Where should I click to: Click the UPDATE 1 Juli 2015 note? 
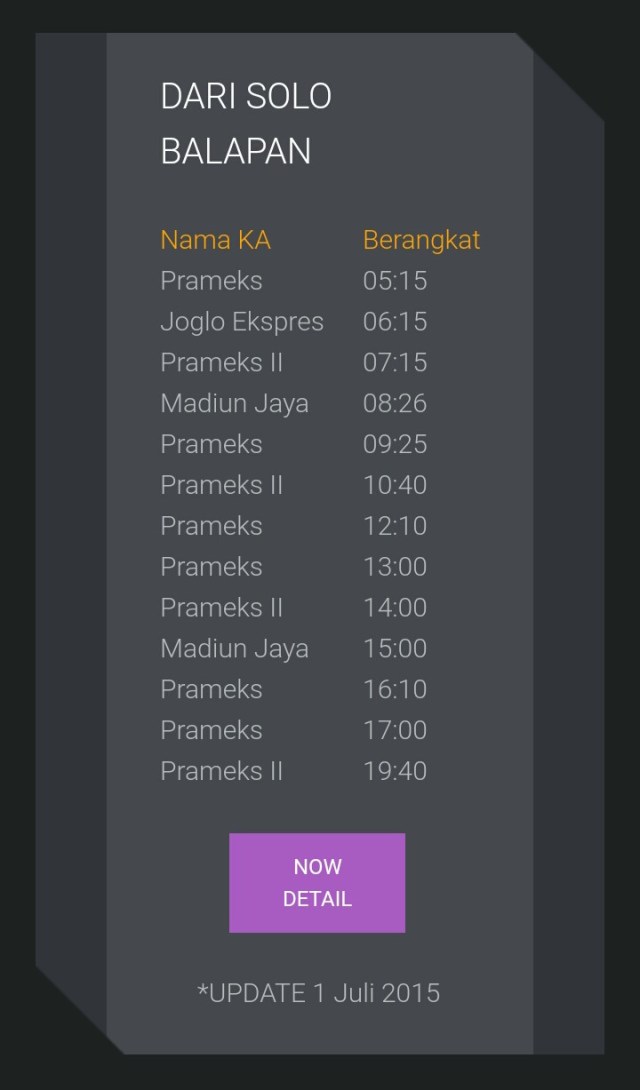coord(319,993)
